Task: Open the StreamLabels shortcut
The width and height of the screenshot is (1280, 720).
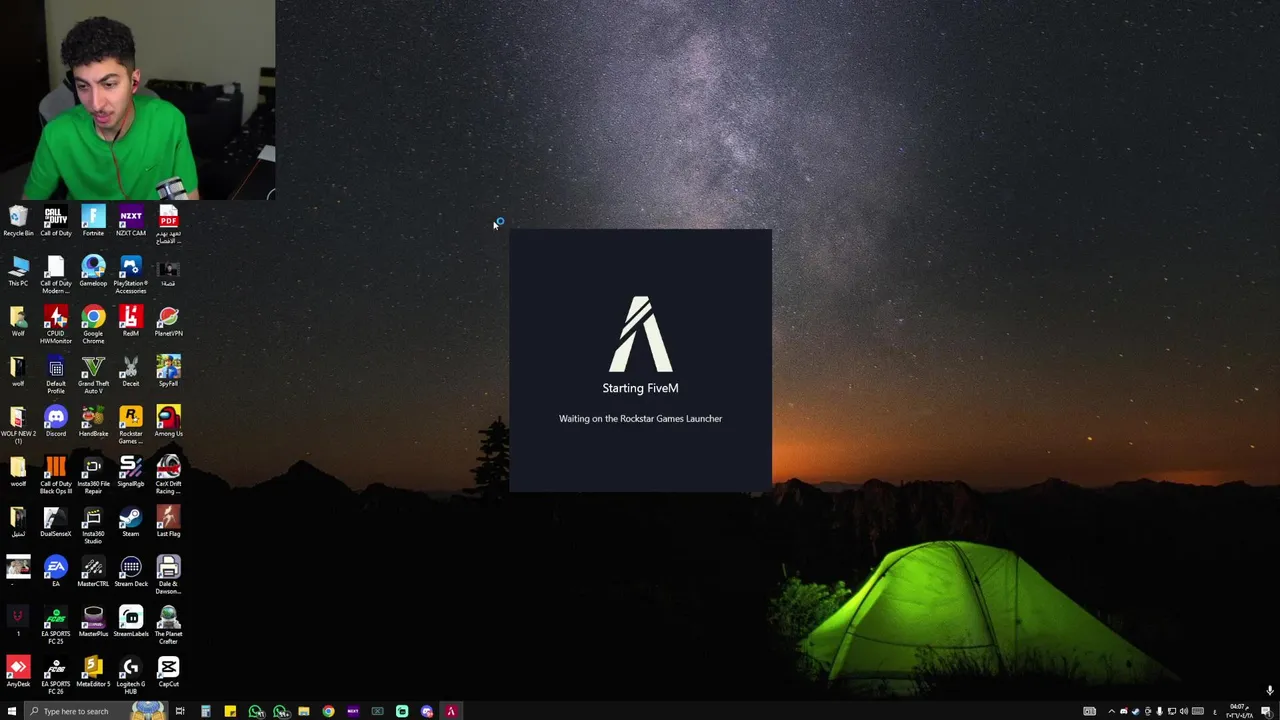Action: tap(131, 622)
